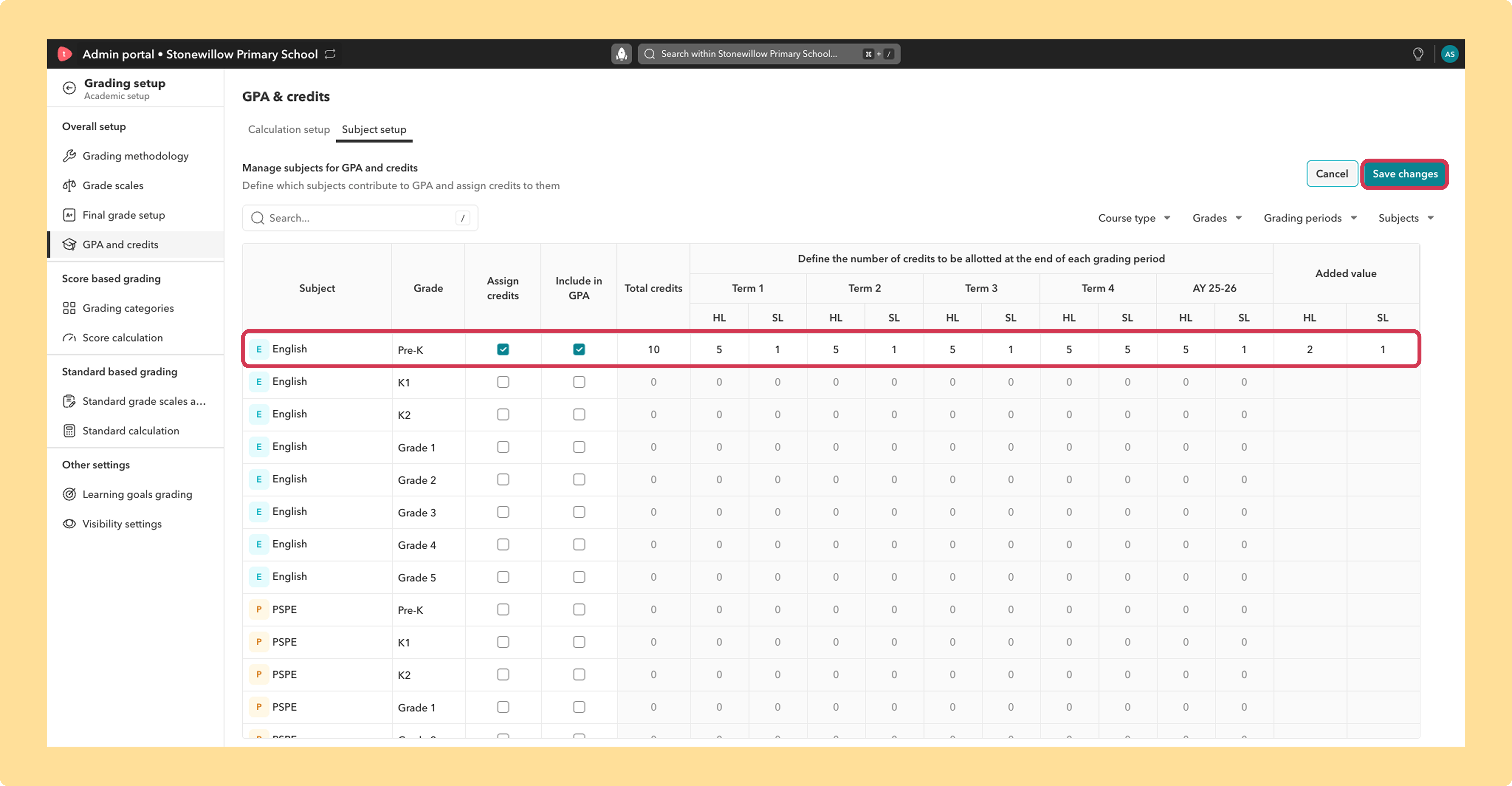Click the Grading categories grid icon
Screen dimensions: 1512x786
point(69,308)
